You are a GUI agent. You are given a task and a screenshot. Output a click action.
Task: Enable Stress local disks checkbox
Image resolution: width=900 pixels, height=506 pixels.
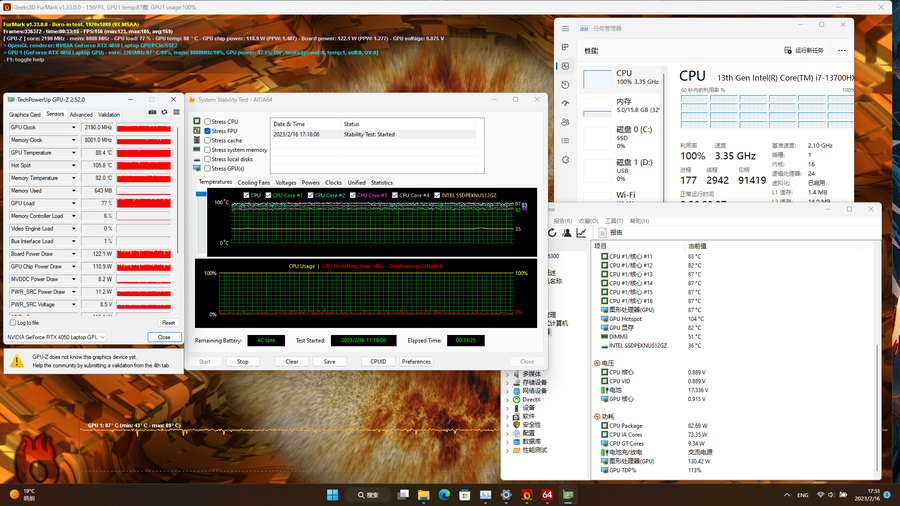pyautogui.click(x=207, y=159)
